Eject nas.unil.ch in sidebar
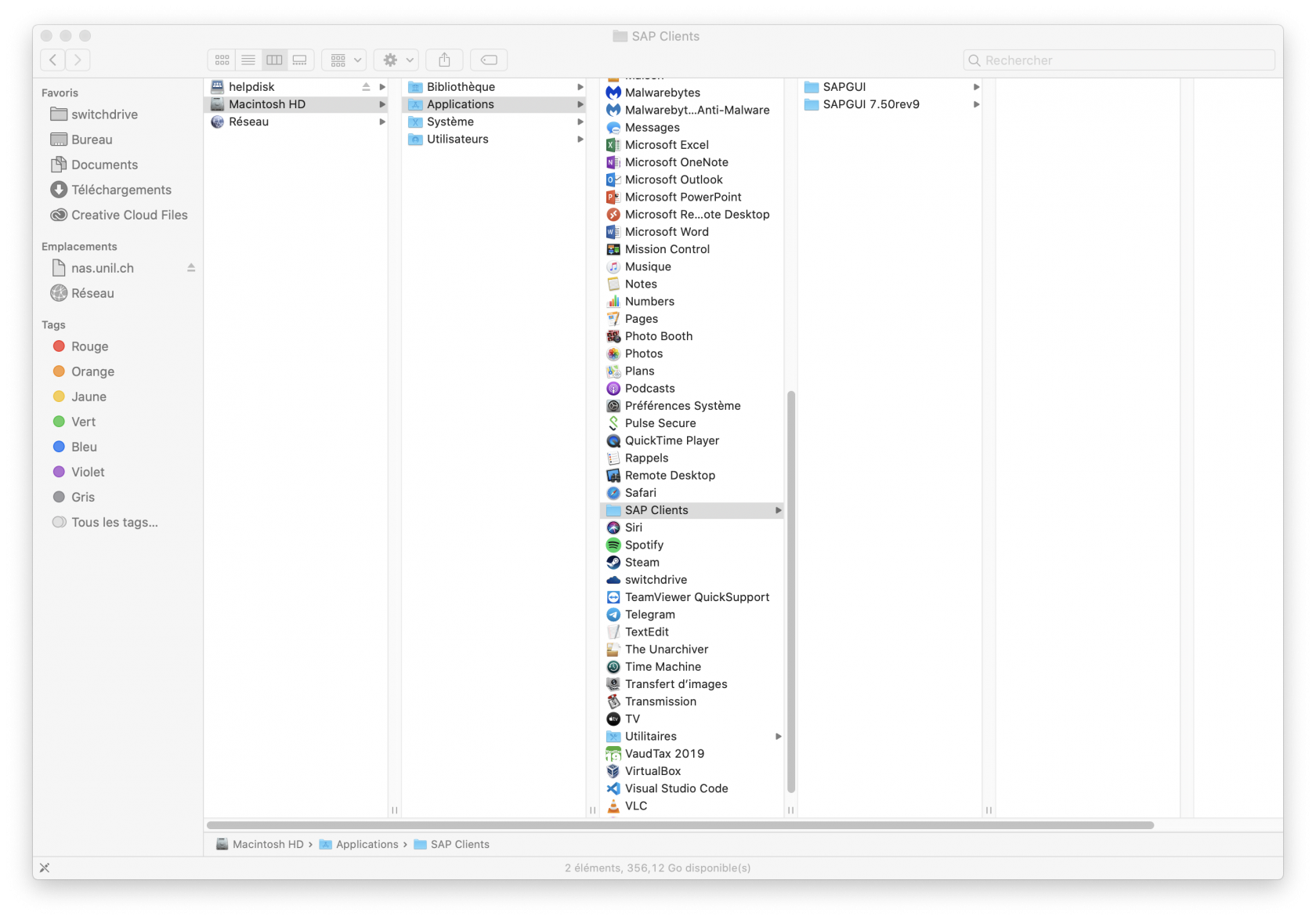 [191, 268]
